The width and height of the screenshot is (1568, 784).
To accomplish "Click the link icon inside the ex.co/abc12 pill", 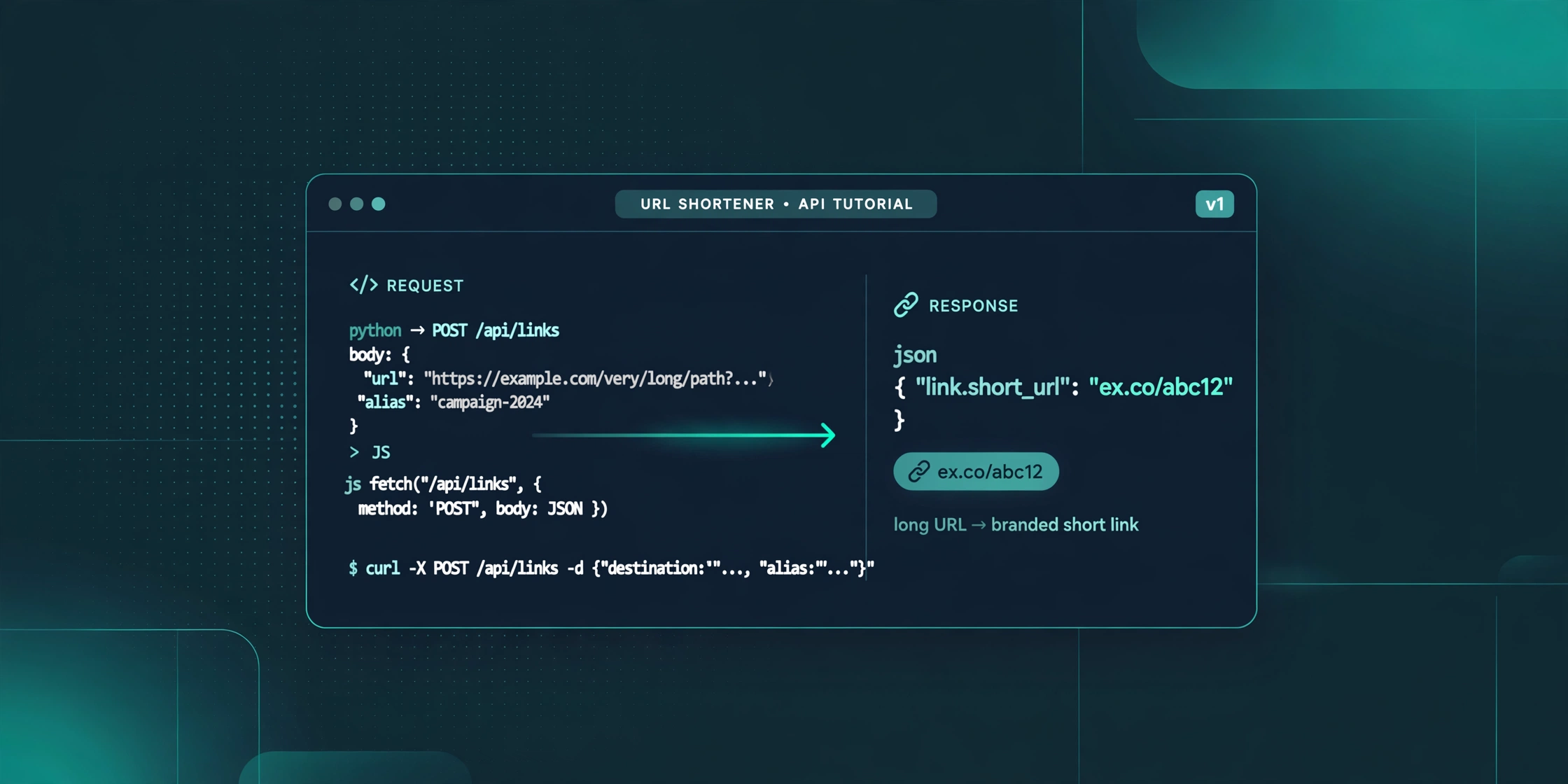I will (x=918, y=471).
